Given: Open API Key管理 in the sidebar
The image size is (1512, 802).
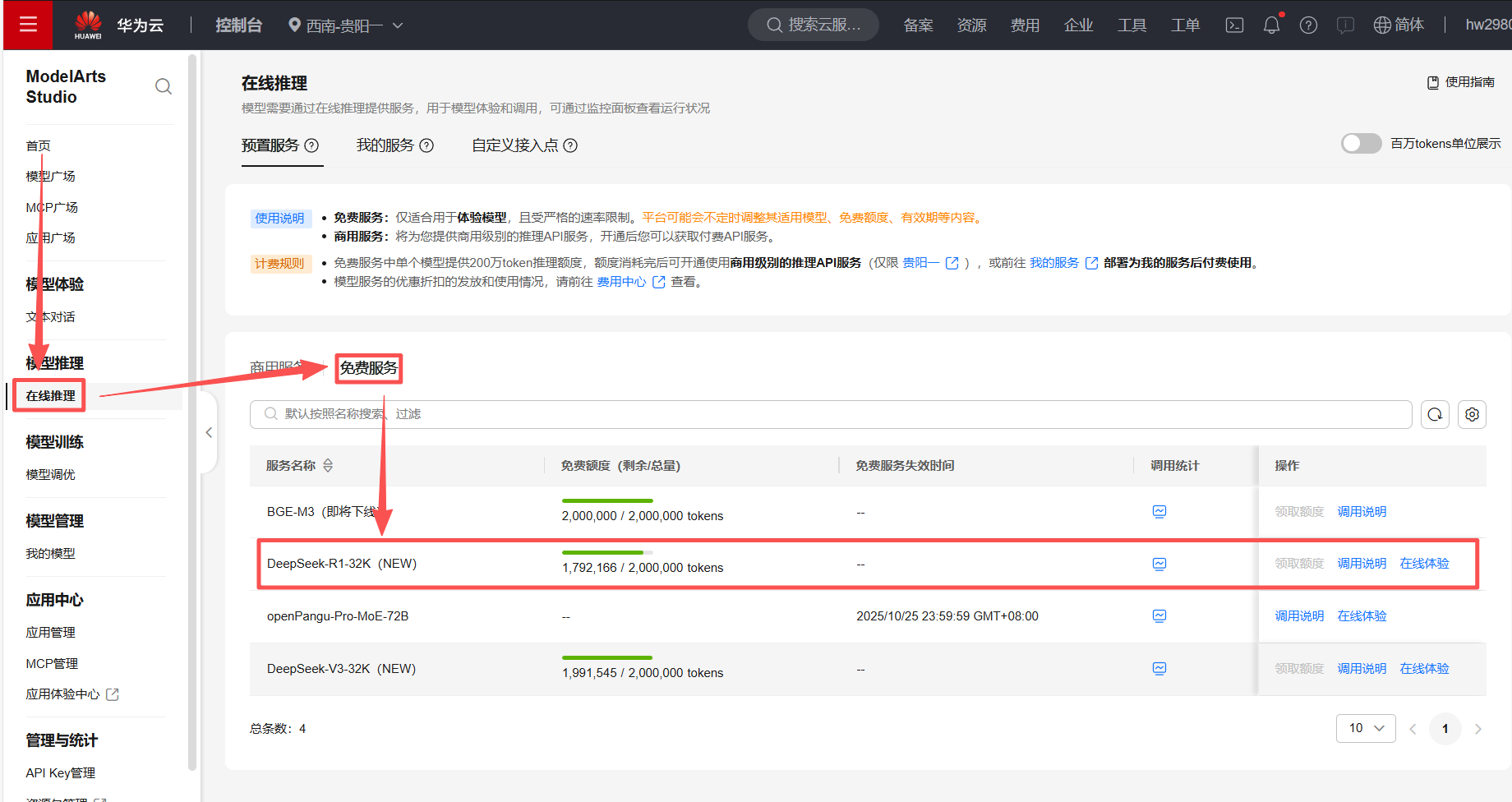Looking at the screenshot, I should (x=60, y=773).
